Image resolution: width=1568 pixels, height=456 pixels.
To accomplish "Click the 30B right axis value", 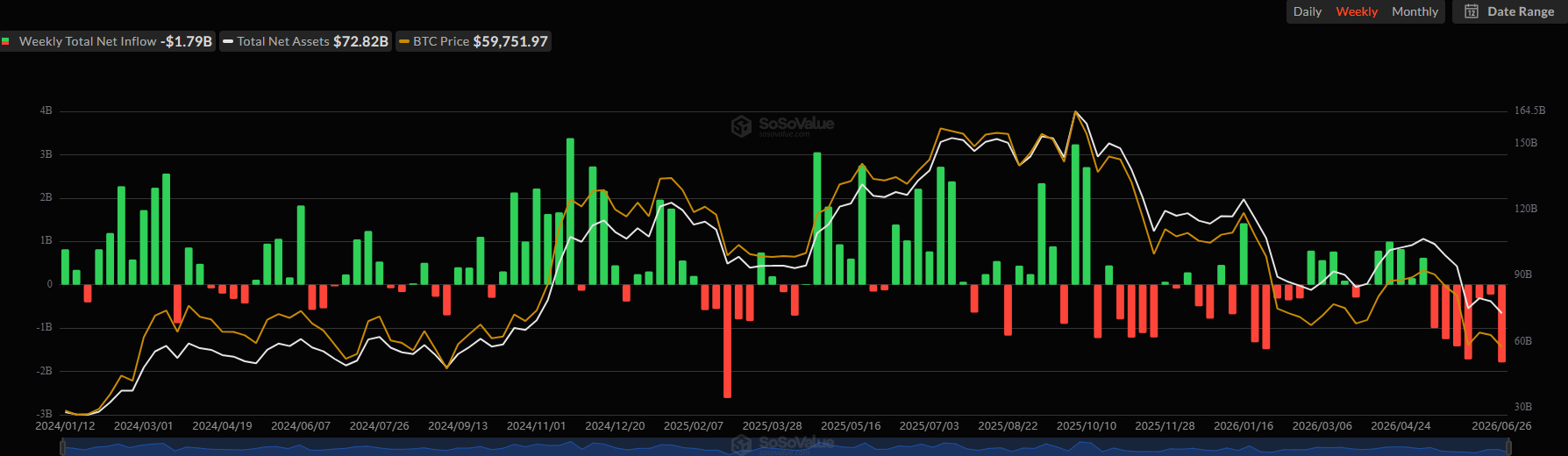I will tap(1523, 407).
